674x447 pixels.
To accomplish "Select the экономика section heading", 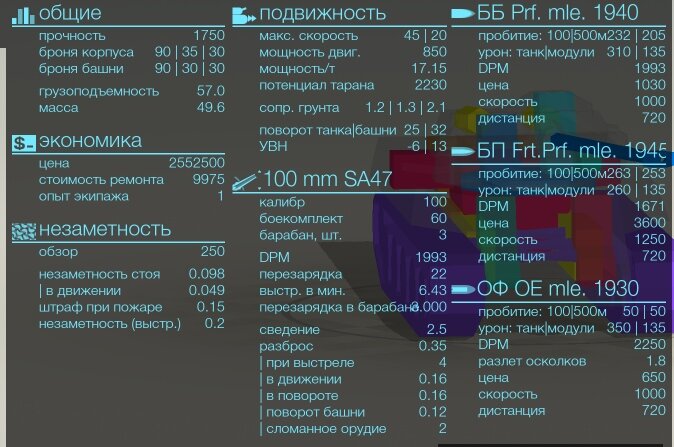I will 90,141.
